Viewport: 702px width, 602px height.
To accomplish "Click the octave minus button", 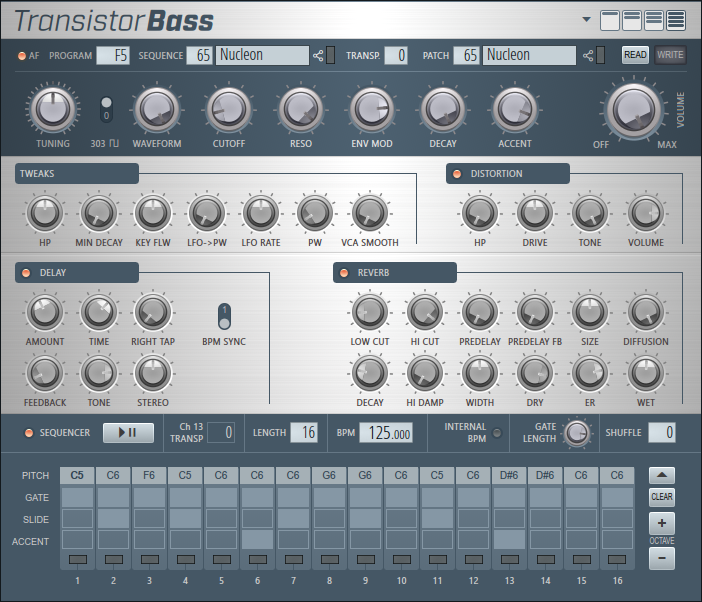I will [661, 557].
